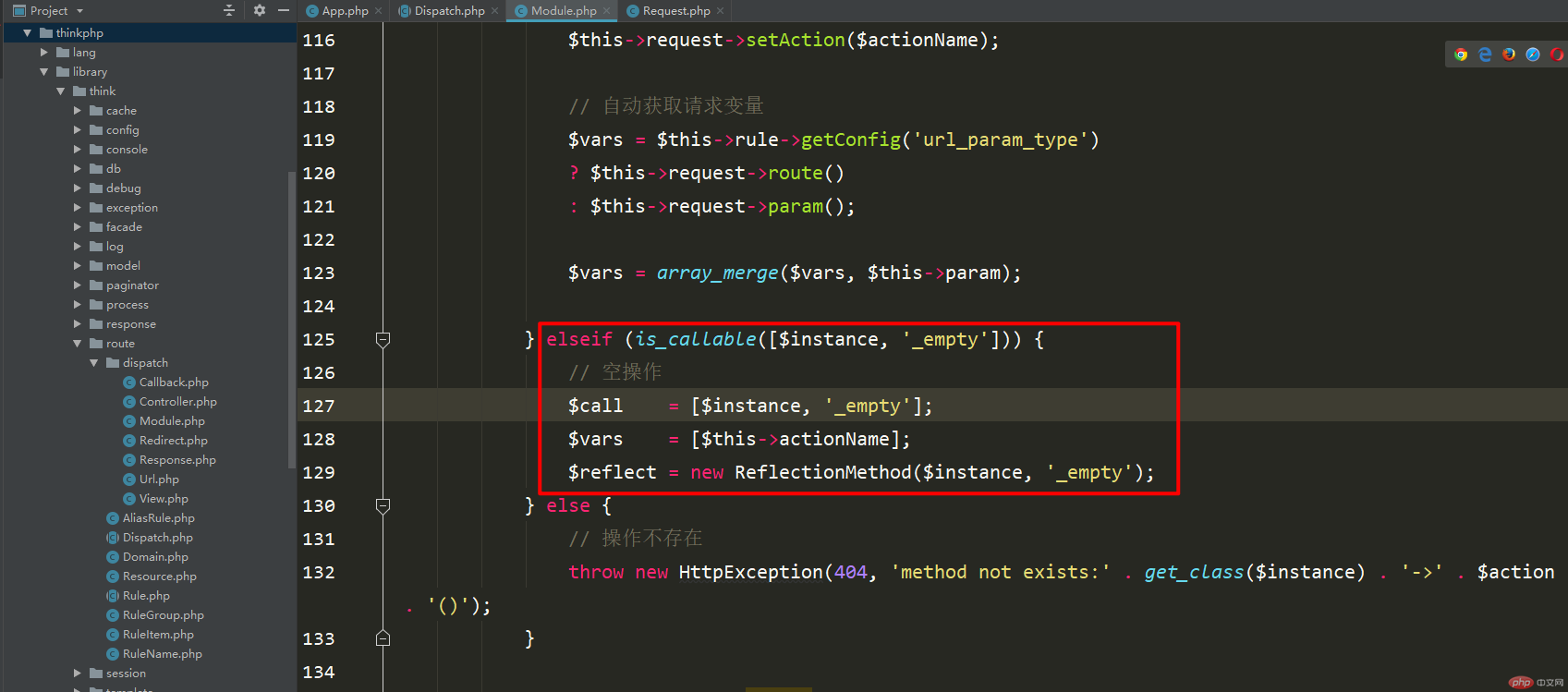This screenshot has width=1568, height=692.
Task: Collapse the library folder
Action: coord(43,71)
